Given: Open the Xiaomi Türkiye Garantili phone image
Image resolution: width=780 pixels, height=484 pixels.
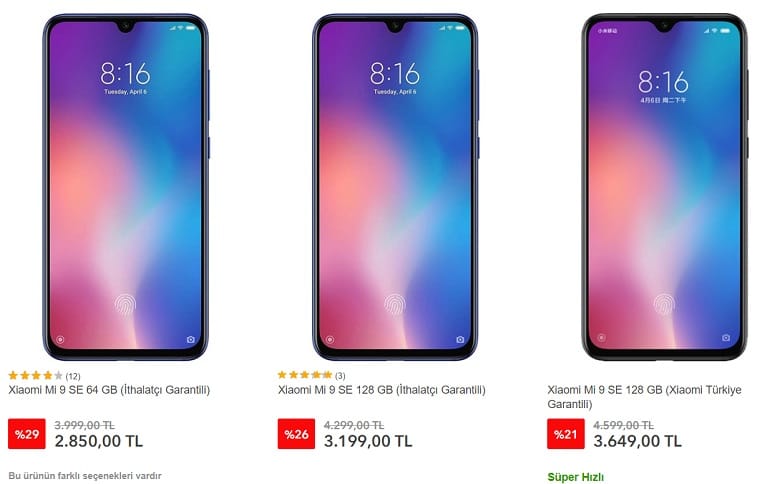Looking at the screenshot, I should (665, 187).
